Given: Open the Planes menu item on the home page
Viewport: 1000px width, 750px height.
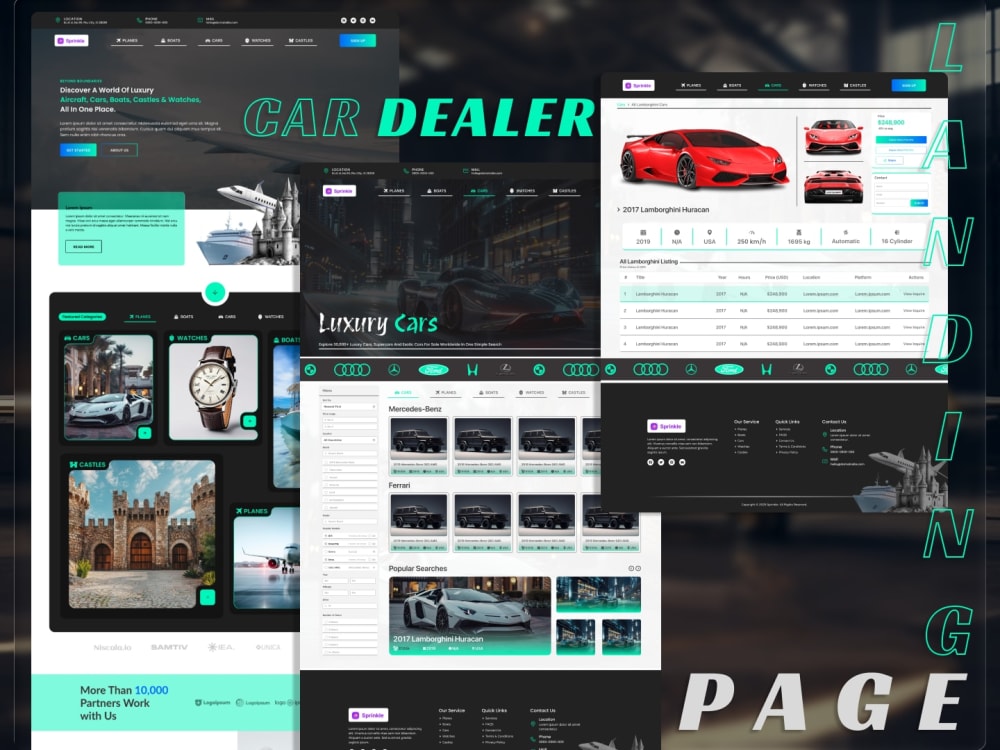Looking at the screenshot, I should click(127, 40).
